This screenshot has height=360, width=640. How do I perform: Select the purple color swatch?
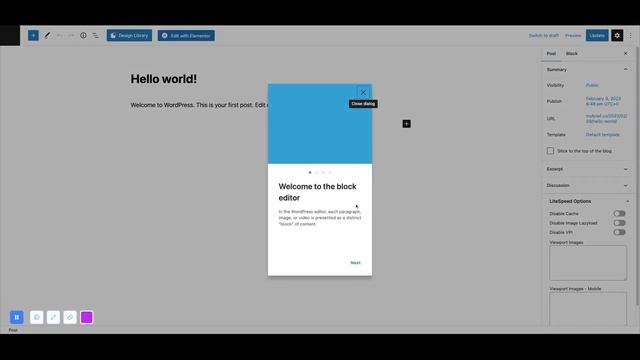[87, 317]
